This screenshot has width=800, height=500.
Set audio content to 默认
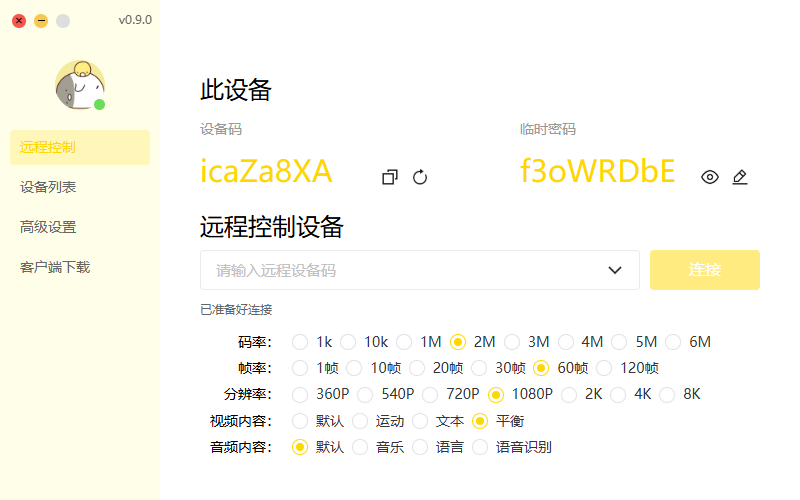pos(300,447)
